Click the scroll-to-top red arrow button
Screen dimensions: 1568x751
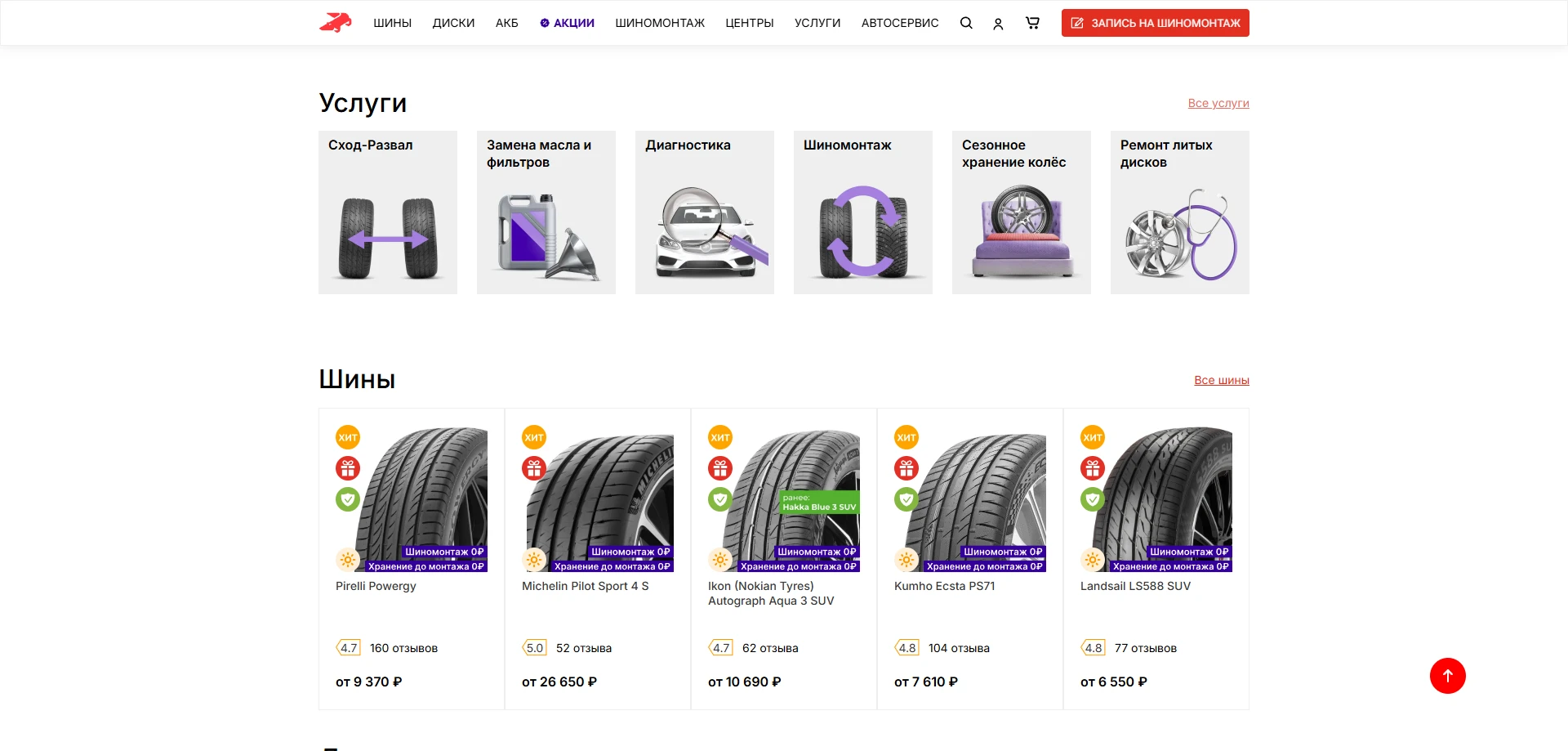pyautogui.click(x=1447, y=676)
